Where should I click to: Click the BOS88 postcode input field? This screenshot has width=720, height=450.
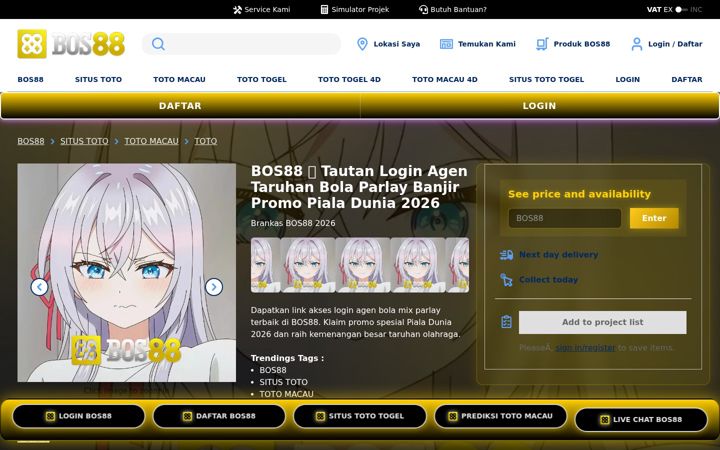tap(565, 218)
